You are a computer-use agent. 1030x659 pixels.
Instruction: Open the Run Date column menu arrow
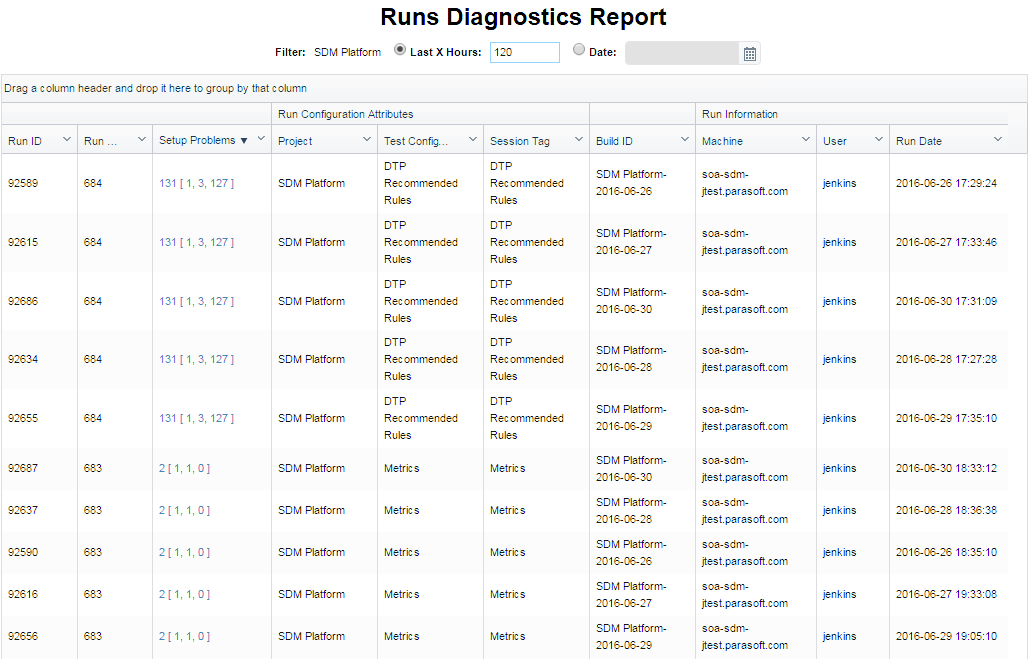pos(998,139)
